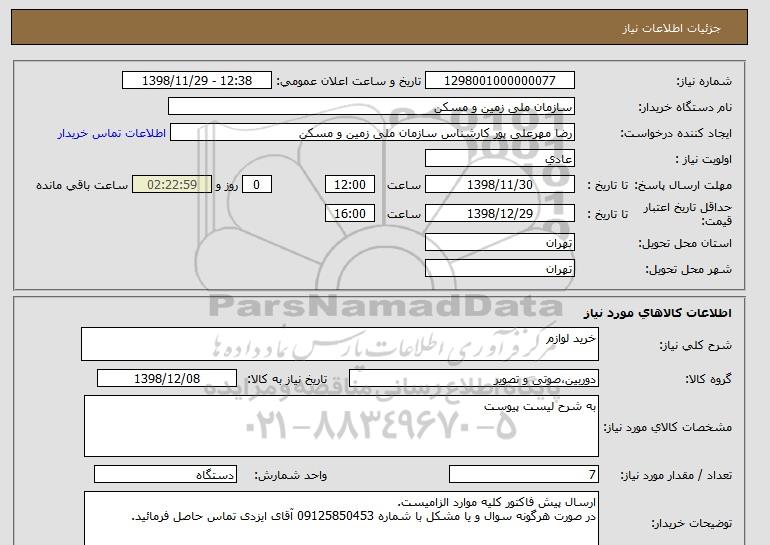Click the اطلاعات کالاهای مورد نیاز heading
This screenshot has height=545, width=770.
tap(658, 313)
